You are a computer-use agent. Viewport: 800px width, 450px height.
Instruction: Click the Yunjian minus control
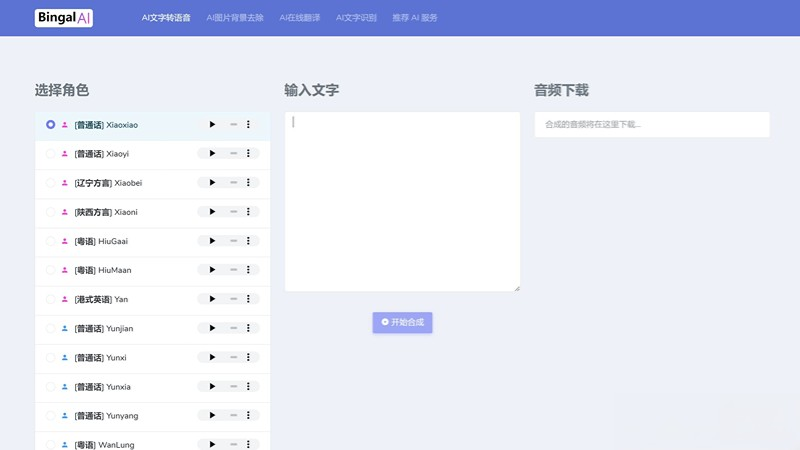click(233, 328)
